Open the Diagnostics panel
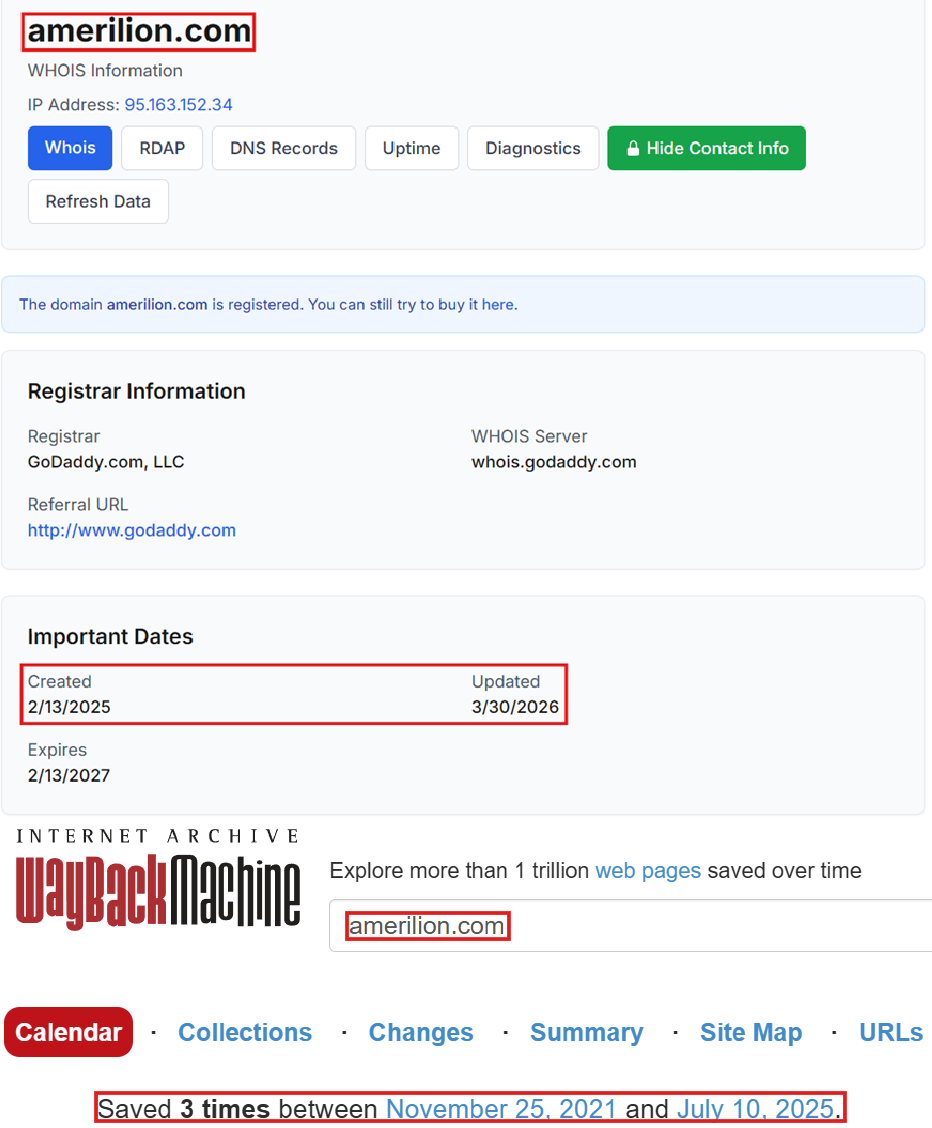Viewport: 932px width, 1128px height. [532, 147]
